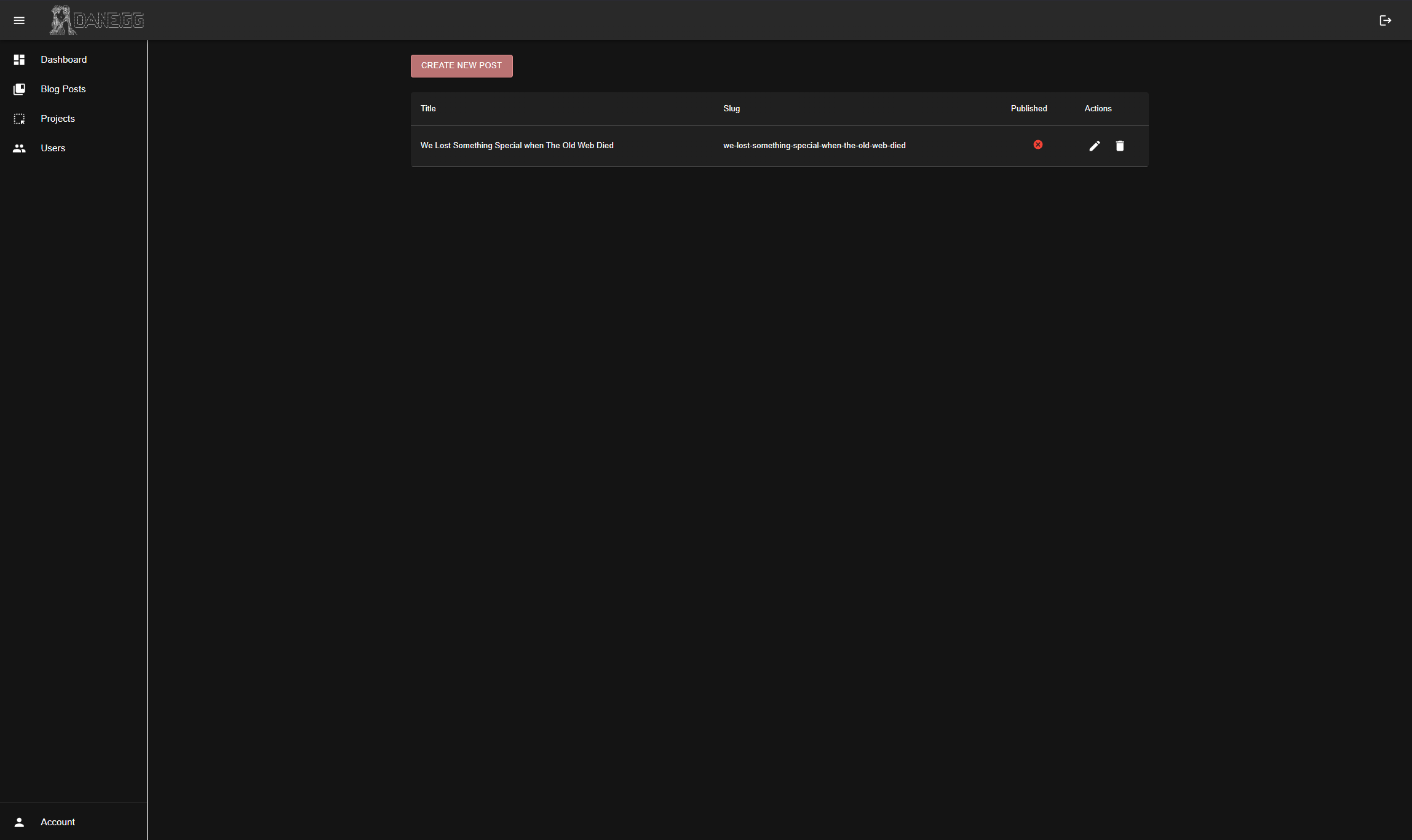Toggle the red unpublished status icon
The width and height of the screenshot is (1412, 840).
1037,145
